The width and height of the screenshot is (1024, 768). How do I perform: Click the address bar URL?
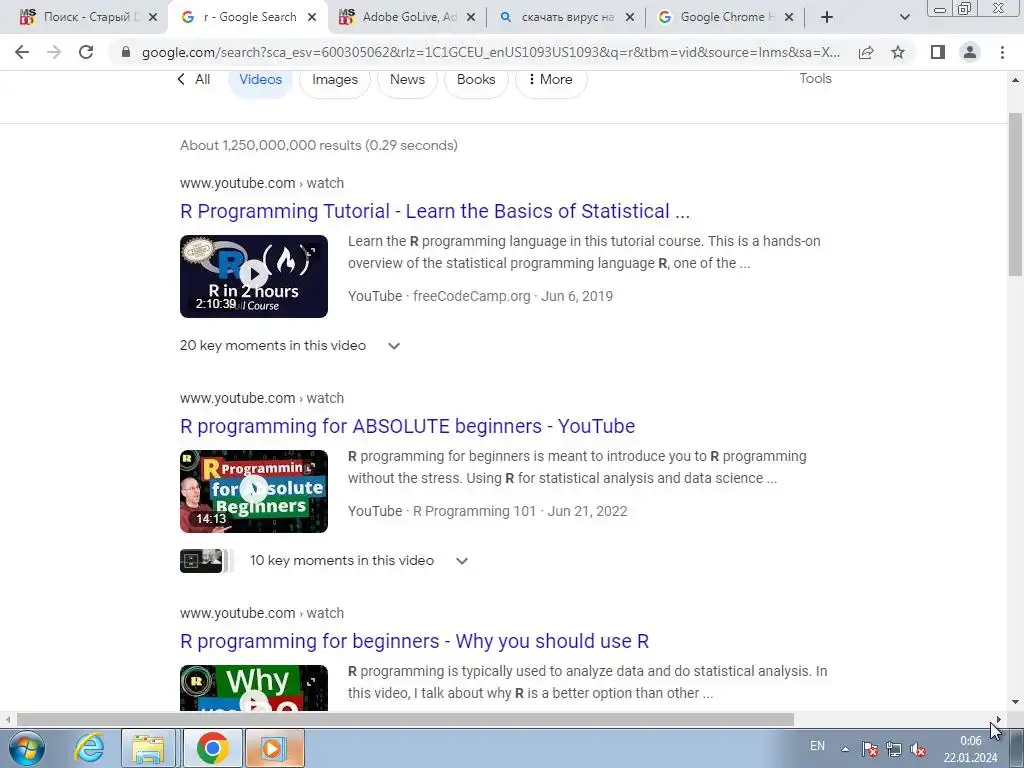pyautogui.click(x=490, y=52)
